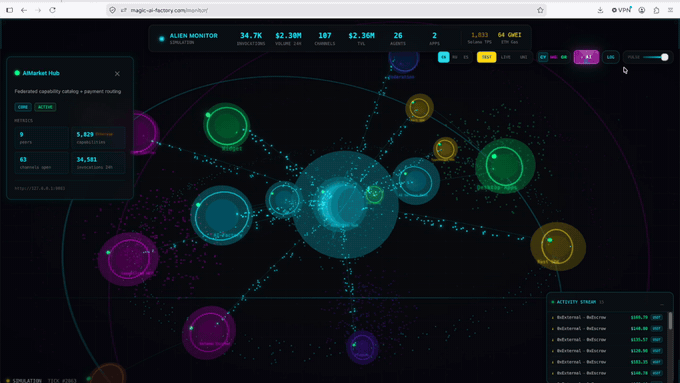Open the browser application menu icon
The height and width of the screenshot is (383, 680).
coord(670,10)
